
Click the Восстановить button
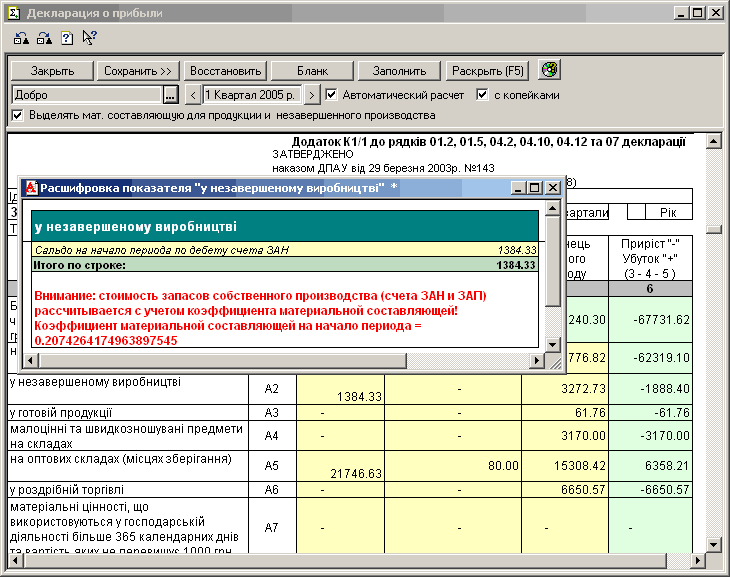[225, 71]
